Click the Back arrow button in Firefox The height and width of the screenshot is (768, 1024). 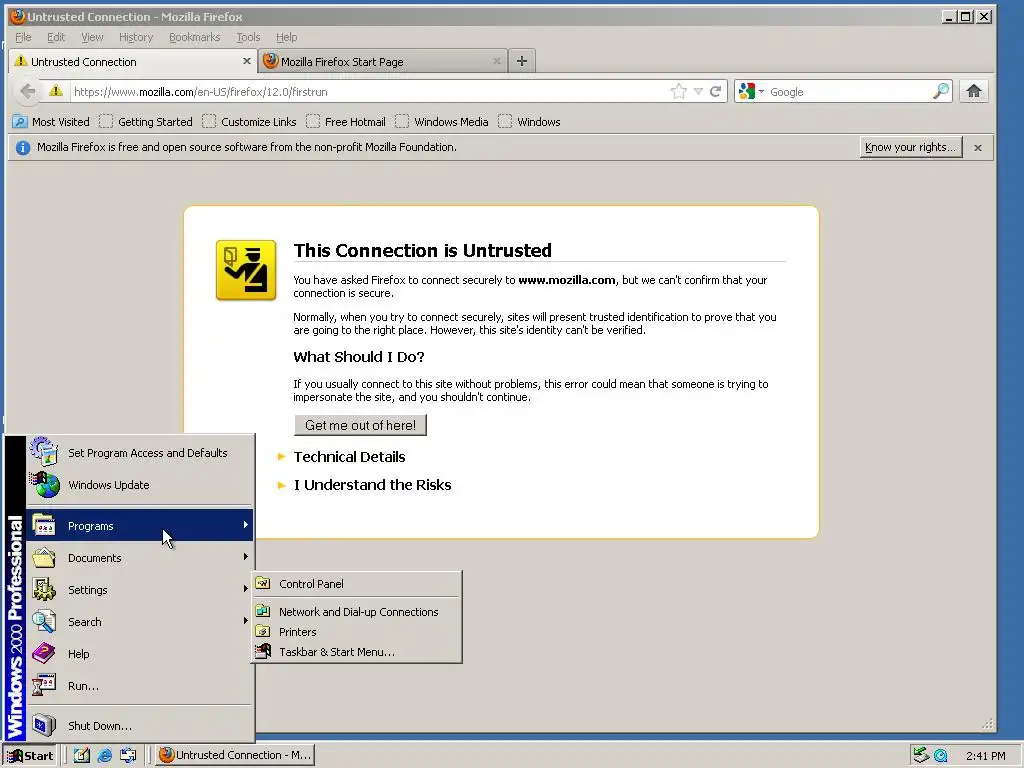pos(27,91)
